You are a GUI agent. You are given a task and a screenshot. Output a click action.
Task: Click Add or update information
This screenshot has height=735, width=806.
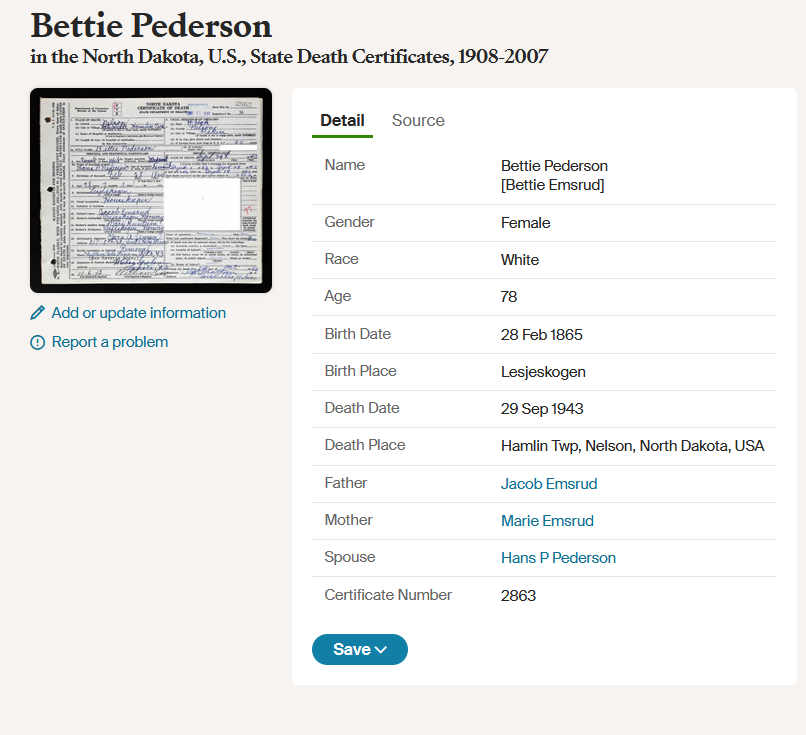(137, 313)
